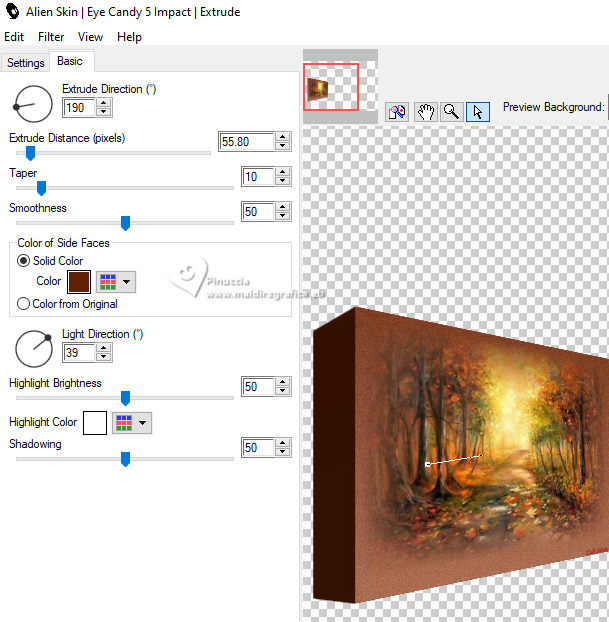Click the Extrude Direction value field

pos(79,108)
